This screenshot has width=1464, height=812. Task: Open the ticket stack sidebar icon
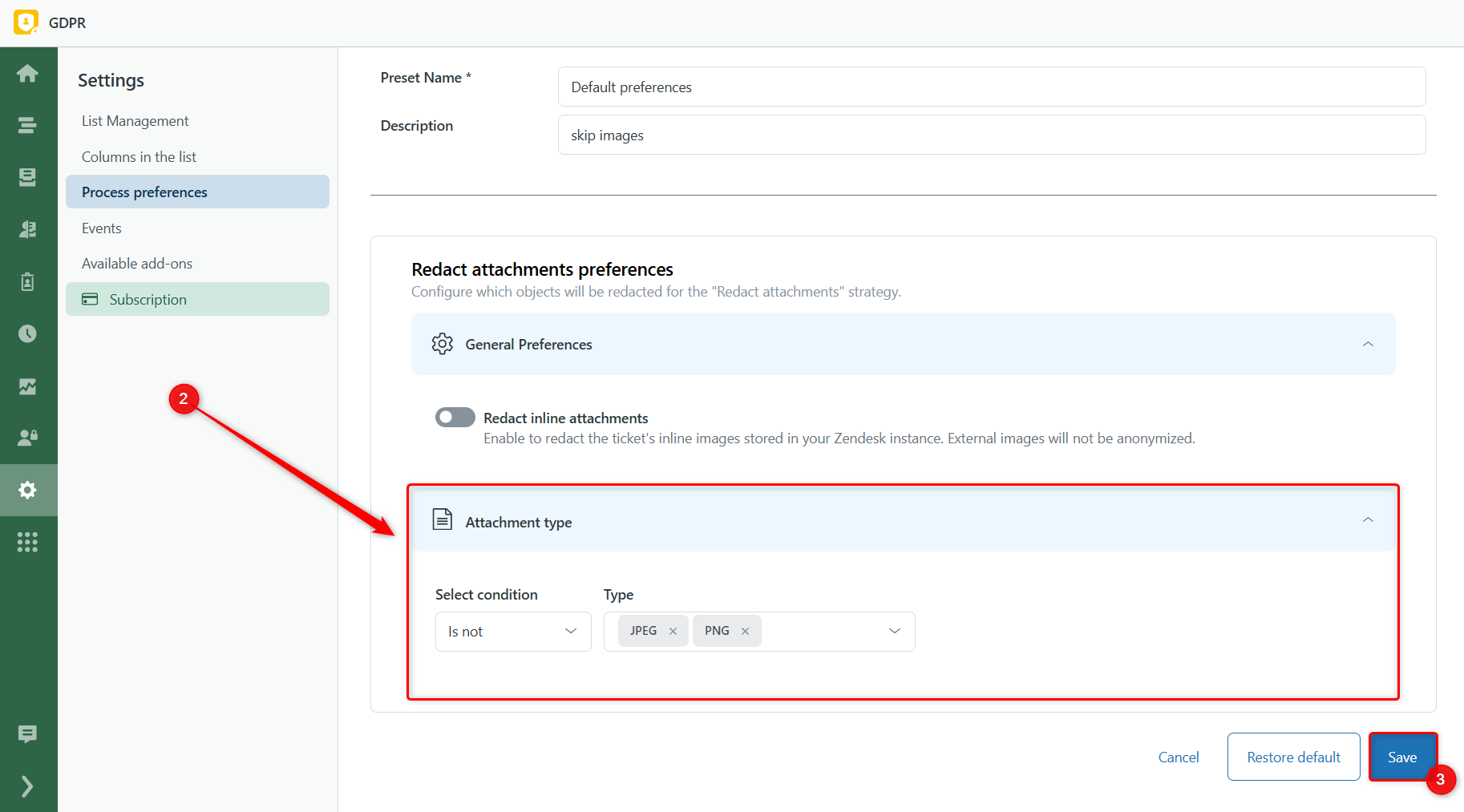27,177
